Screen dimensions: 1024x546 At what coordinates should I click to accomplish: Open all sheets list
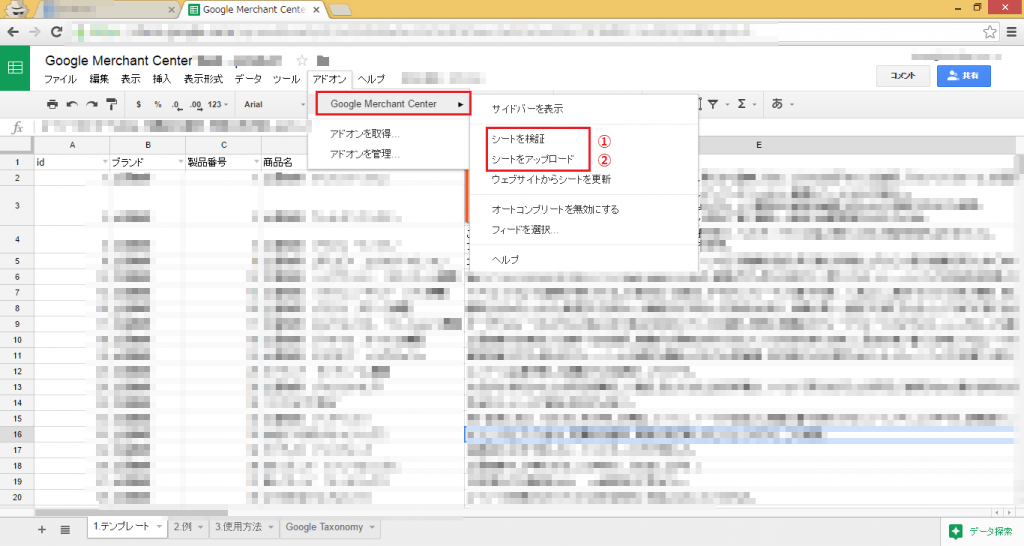pos(65,530)
